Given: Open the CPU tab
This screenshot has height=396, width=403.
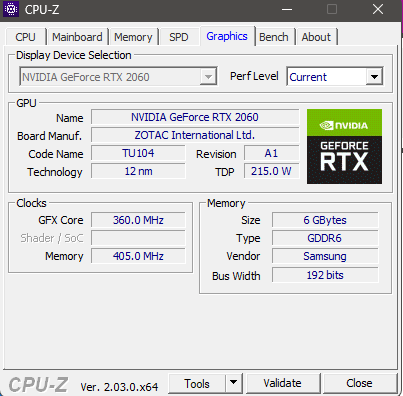Looking at the screenshot, I should coord(25,37).
